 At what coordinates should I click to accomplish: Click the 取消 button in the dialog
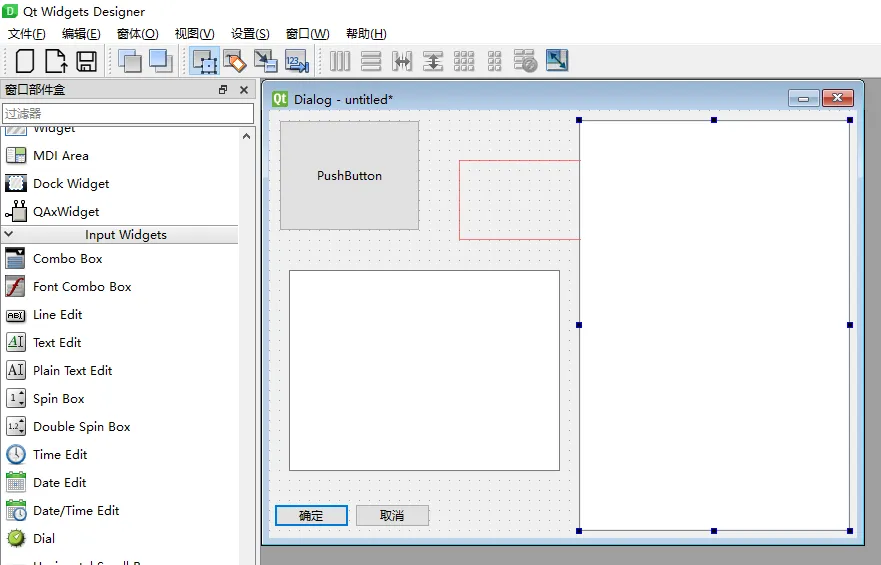(x=392, y=516)
